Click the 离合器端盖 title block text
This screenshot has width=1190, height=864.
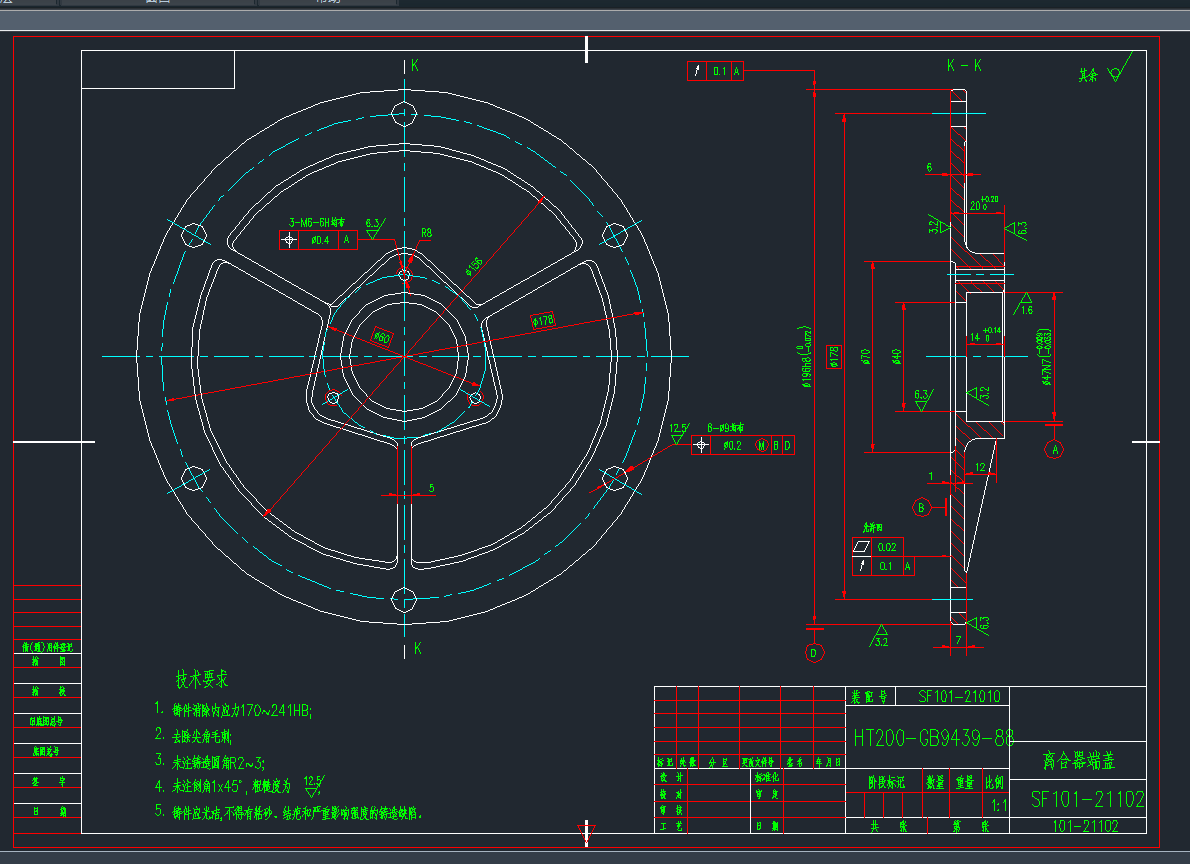tap(1078, 762)
